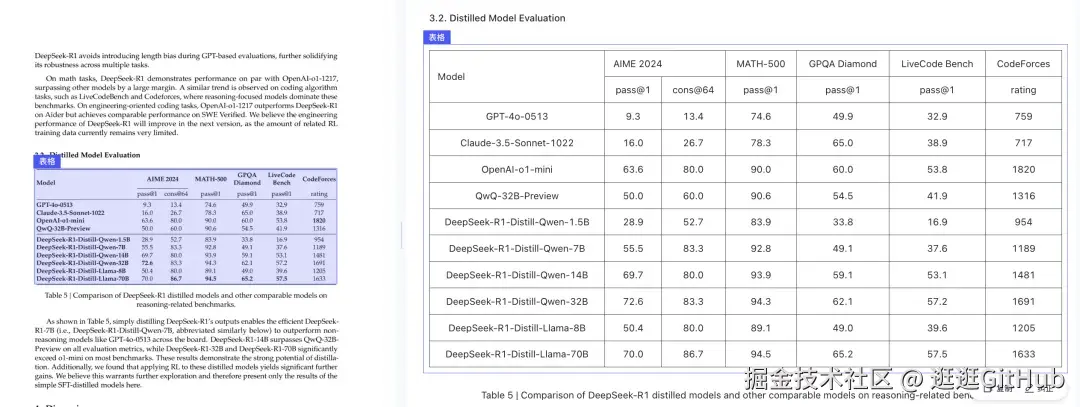Click the Model header cell in the parsed table
This screenshot has height=407, width=1080.
452,76
